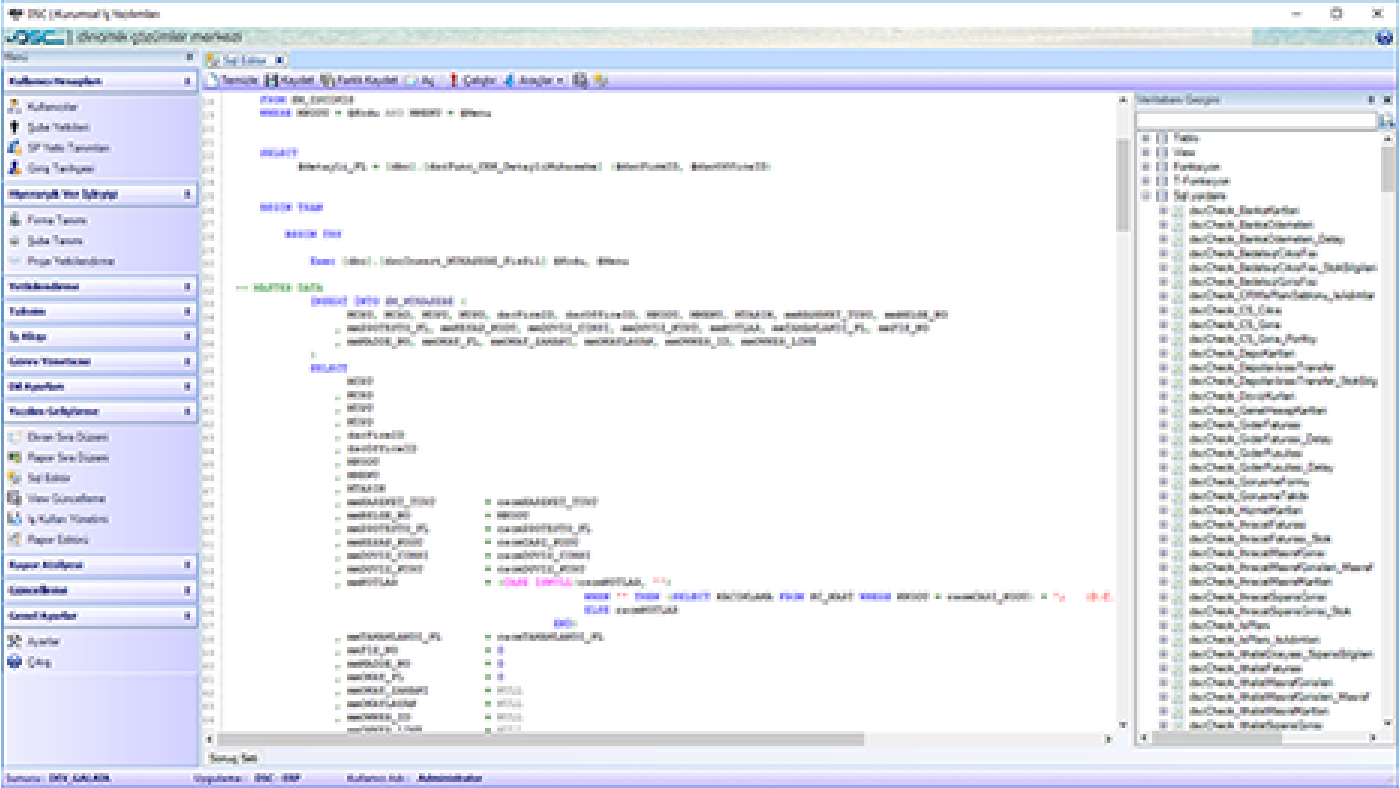Click the last icon in editor toolbar

(x=600, y=80)
